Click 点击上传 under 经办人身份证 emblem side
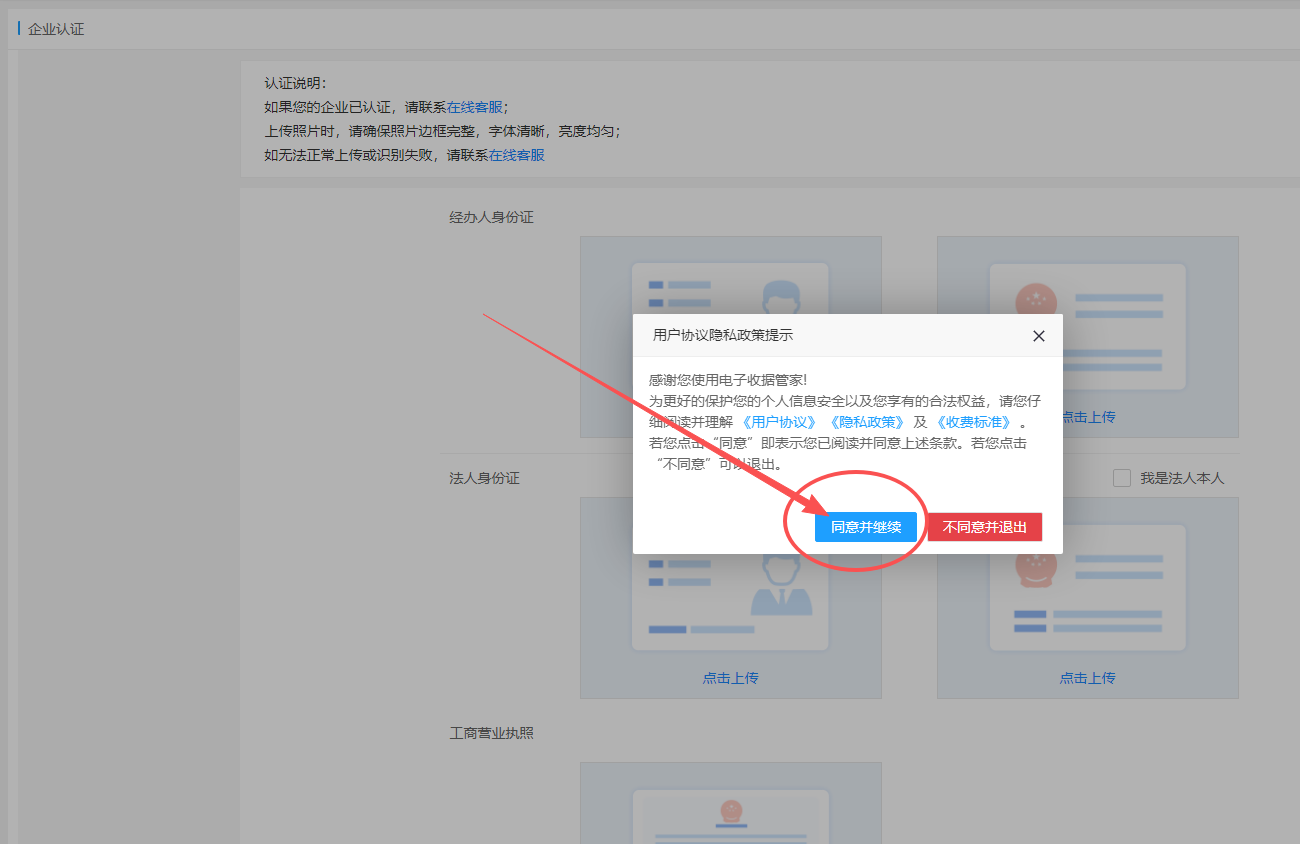 (x=1087, y=417)
